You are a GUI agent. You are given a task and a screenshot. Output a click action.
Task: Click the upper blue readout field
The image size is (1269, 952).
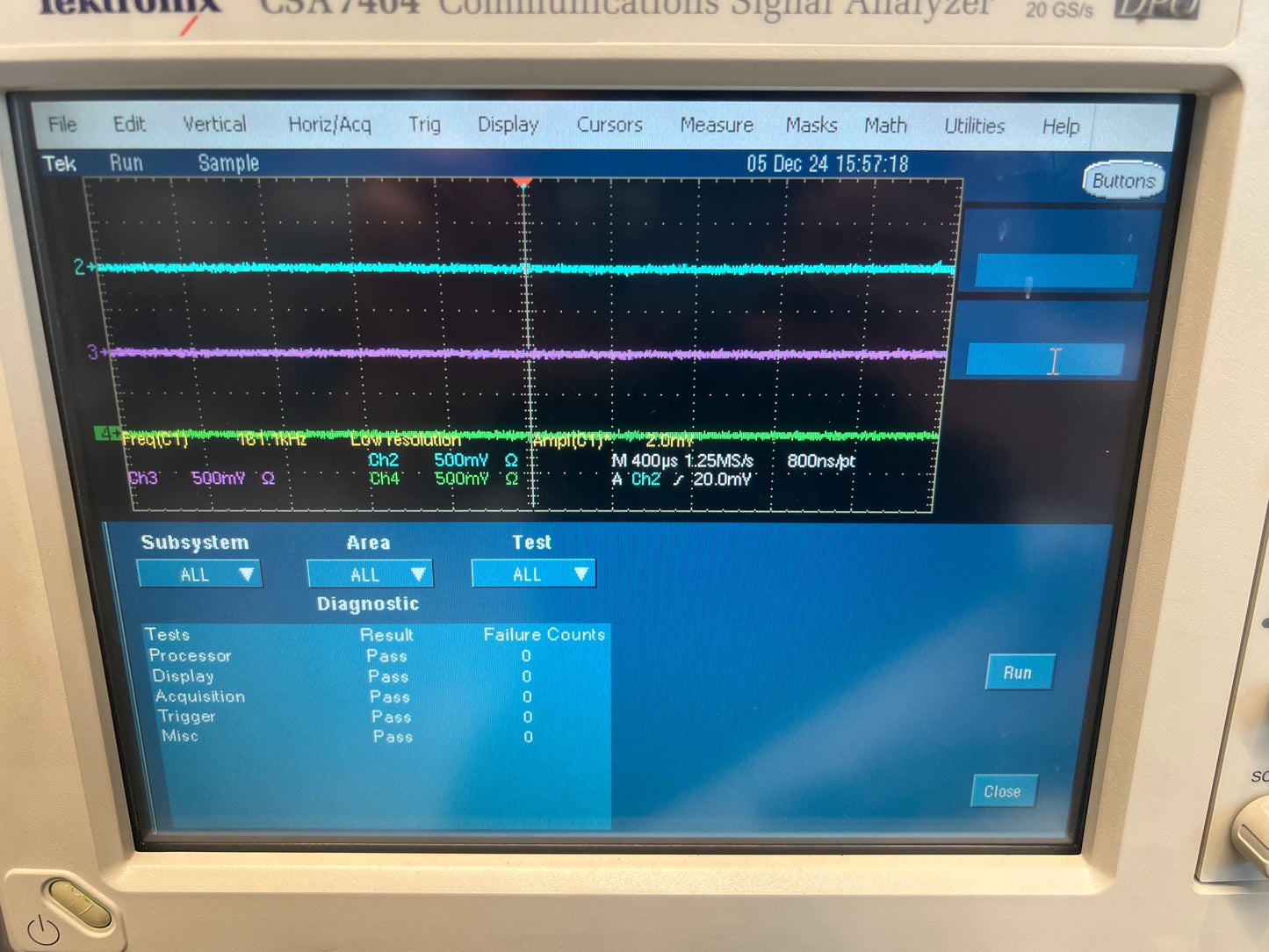(x=1056, y=271)
